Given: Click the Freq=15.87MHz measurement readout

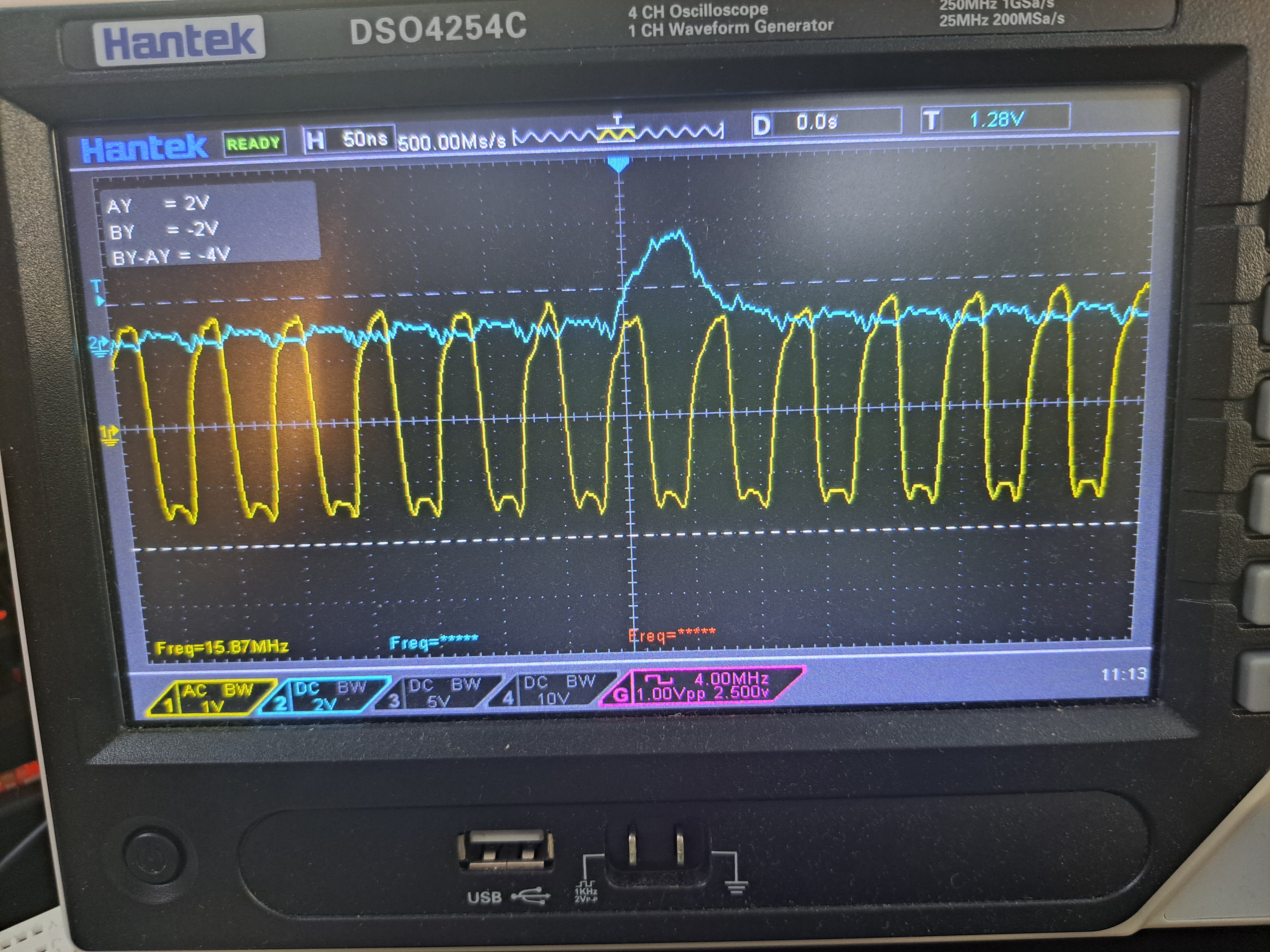Looking at the screenshot, I should click(222, 647).
